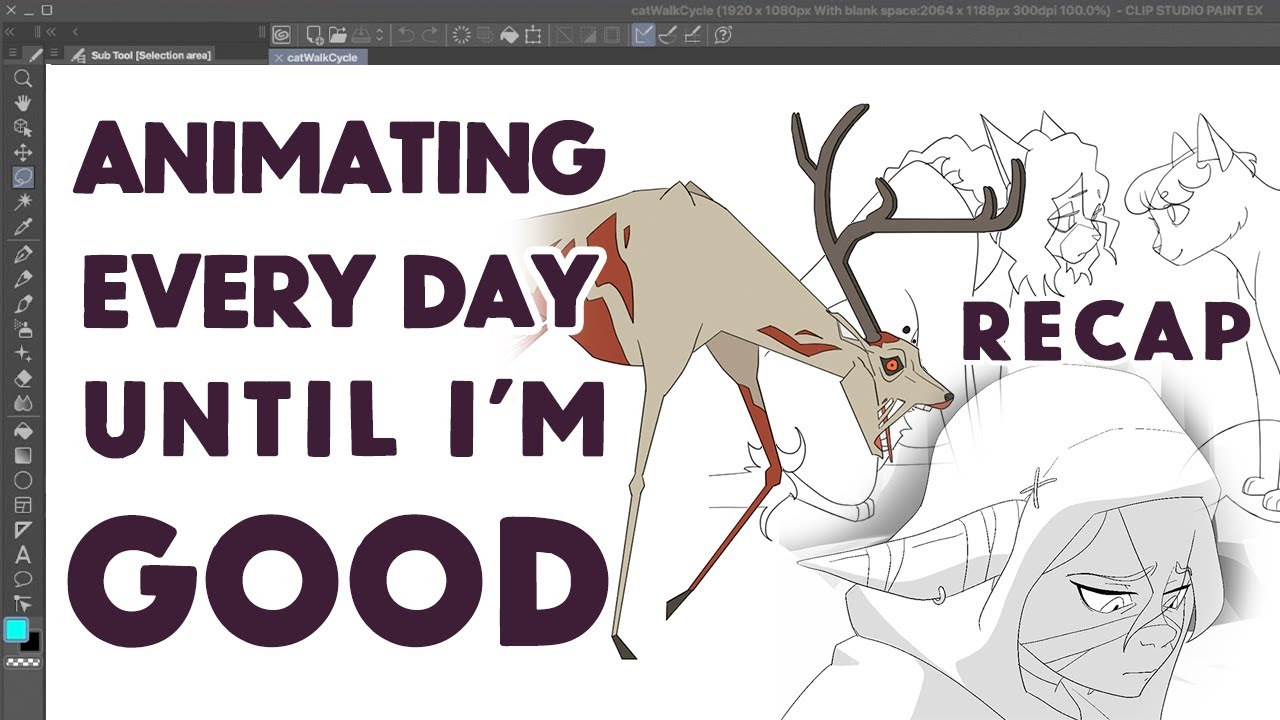Select the Balloon tool
Viewport: 1280px width, 720px height.
(x=22, y=579)
